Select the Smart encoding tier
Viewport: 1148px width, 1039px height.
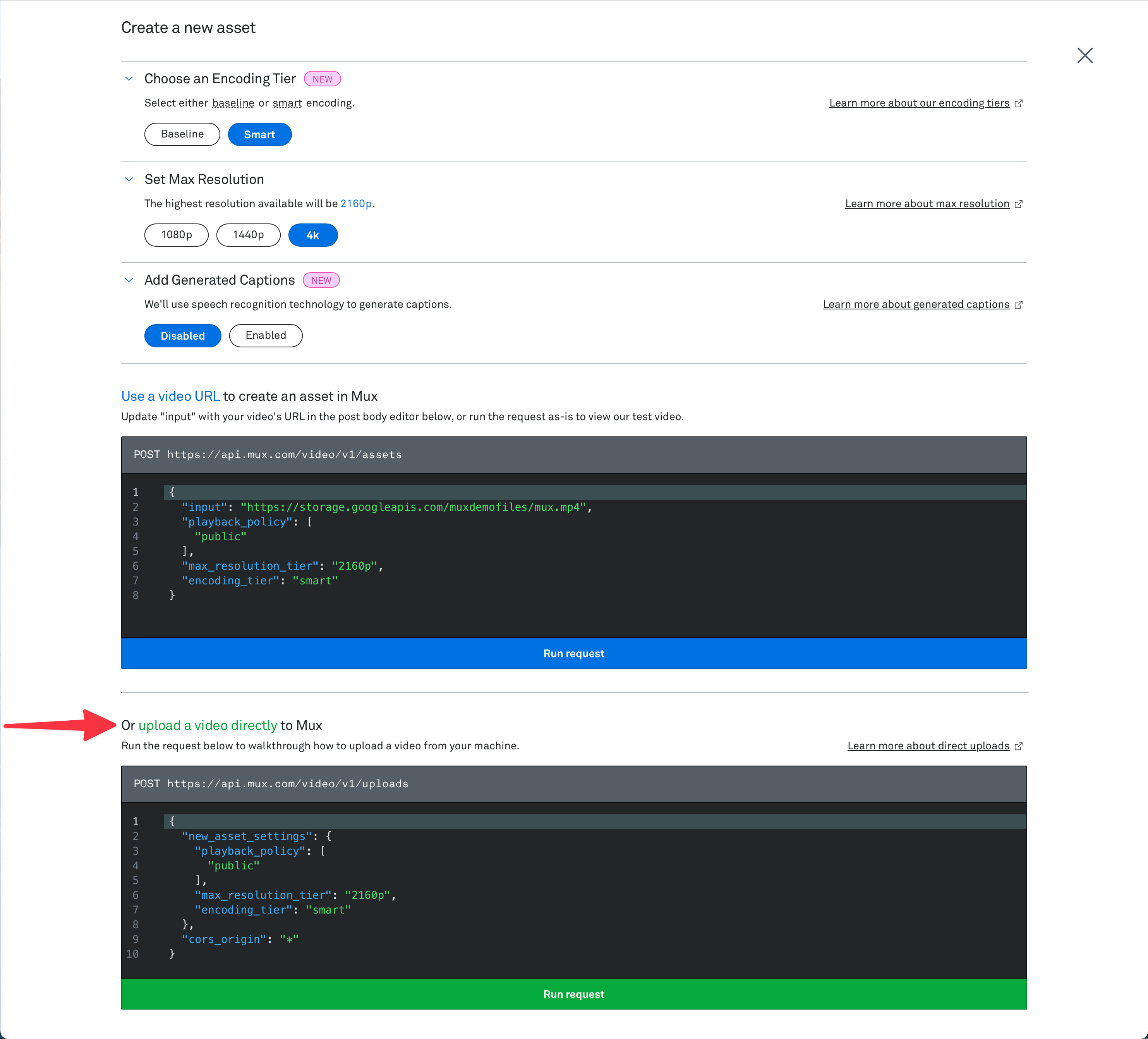[260, 134]
